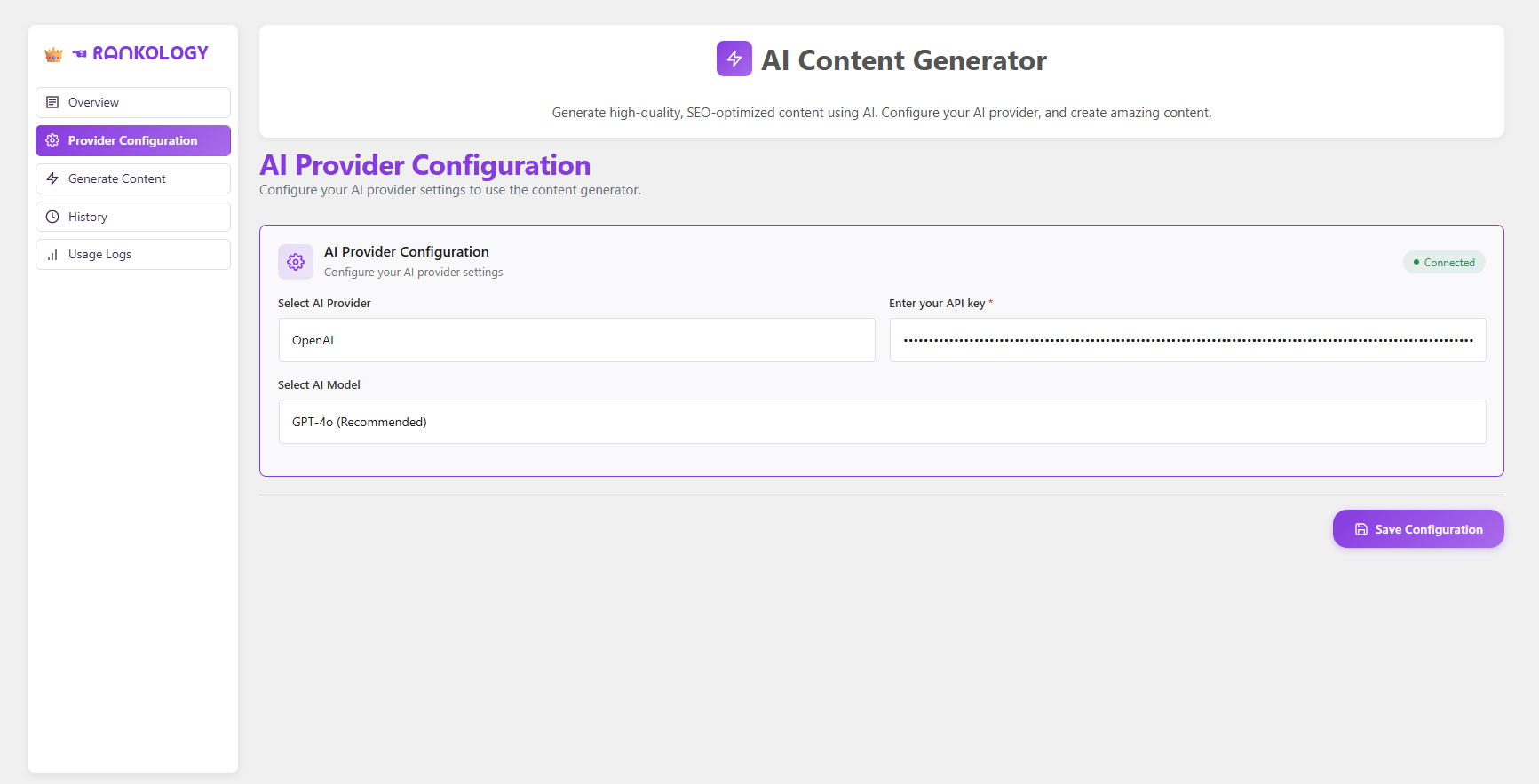Screen dimensions: 1539x784
Task: Go to the Overview menu item
Action: pyautogui.click(x=133, y=102)
